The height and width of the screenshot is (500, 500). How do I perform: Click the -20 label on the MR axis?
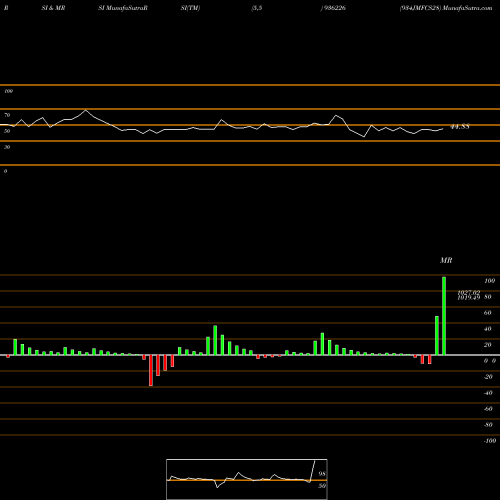488,377
